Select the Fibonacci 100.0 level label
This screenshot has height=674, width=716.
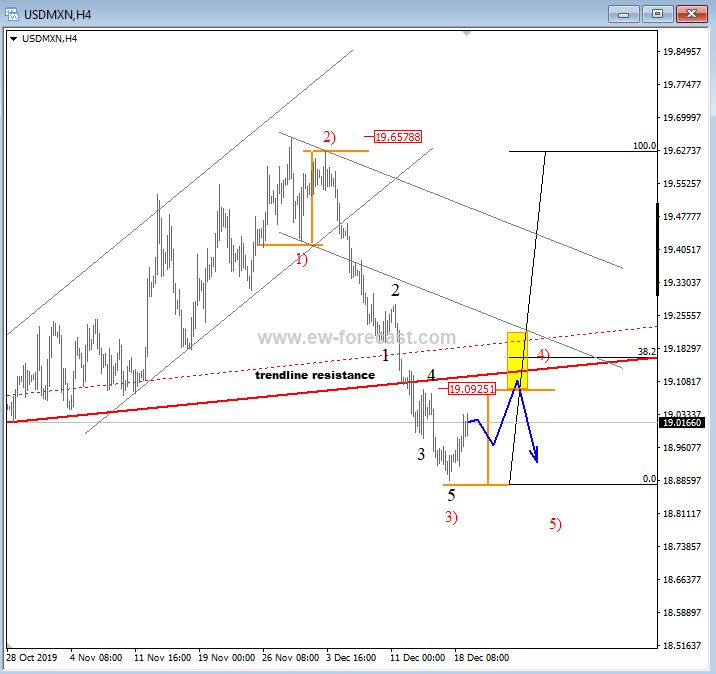point(644,146)
